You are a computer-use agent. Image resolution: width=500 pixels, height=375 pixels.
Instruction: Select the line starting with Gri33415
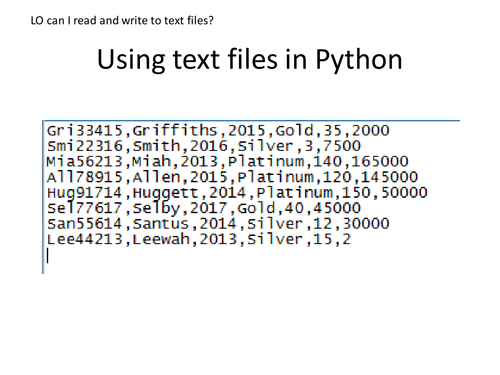tap(218, 130)
